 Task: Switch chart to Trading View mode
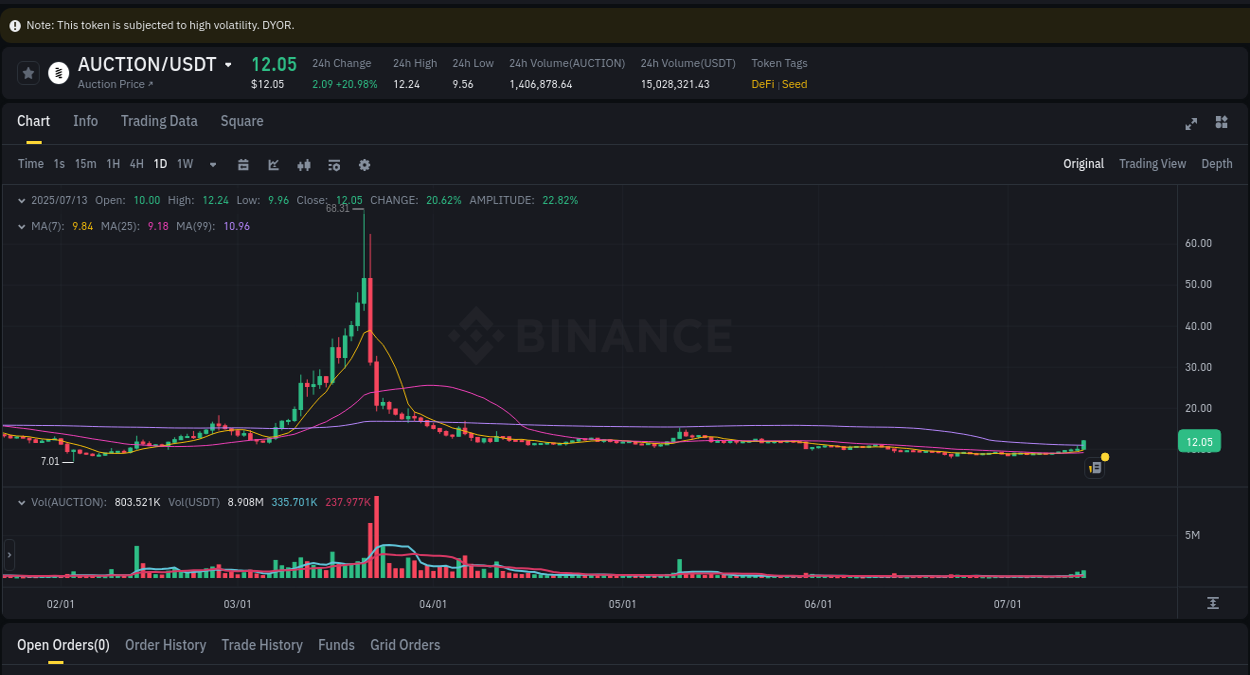pos(1152,164)
